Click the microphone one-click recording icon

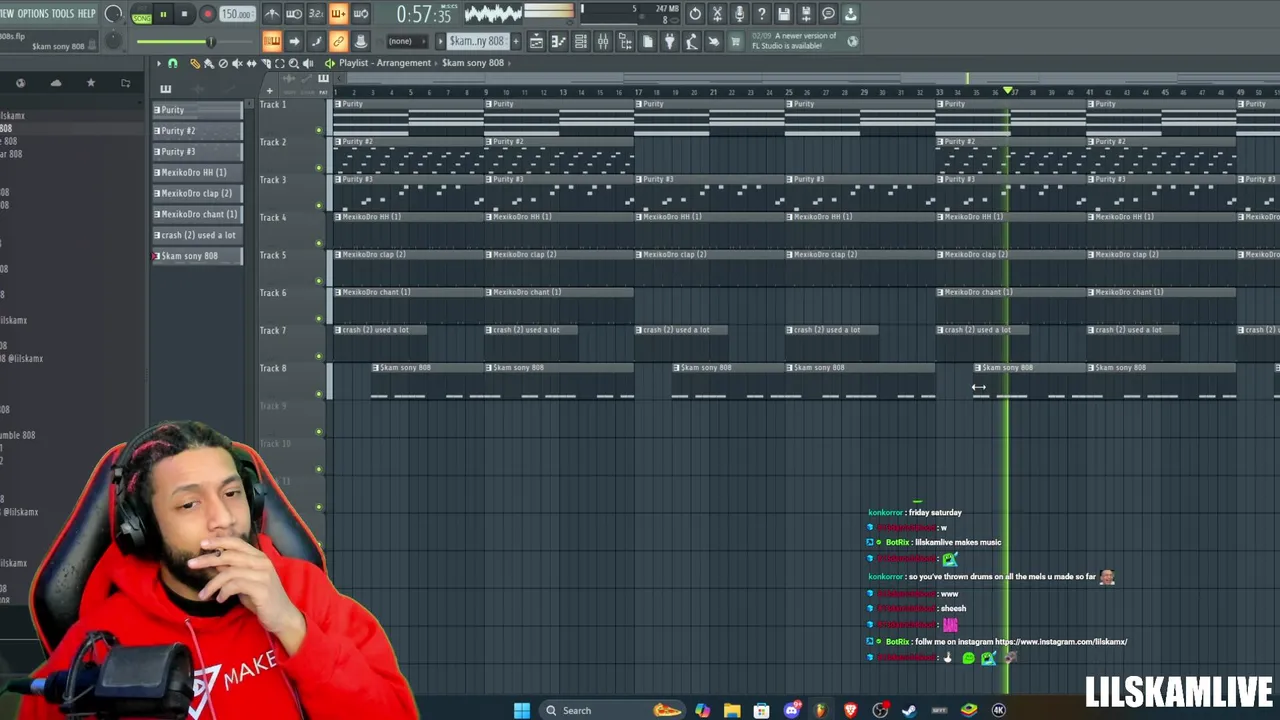pos(739,14)
